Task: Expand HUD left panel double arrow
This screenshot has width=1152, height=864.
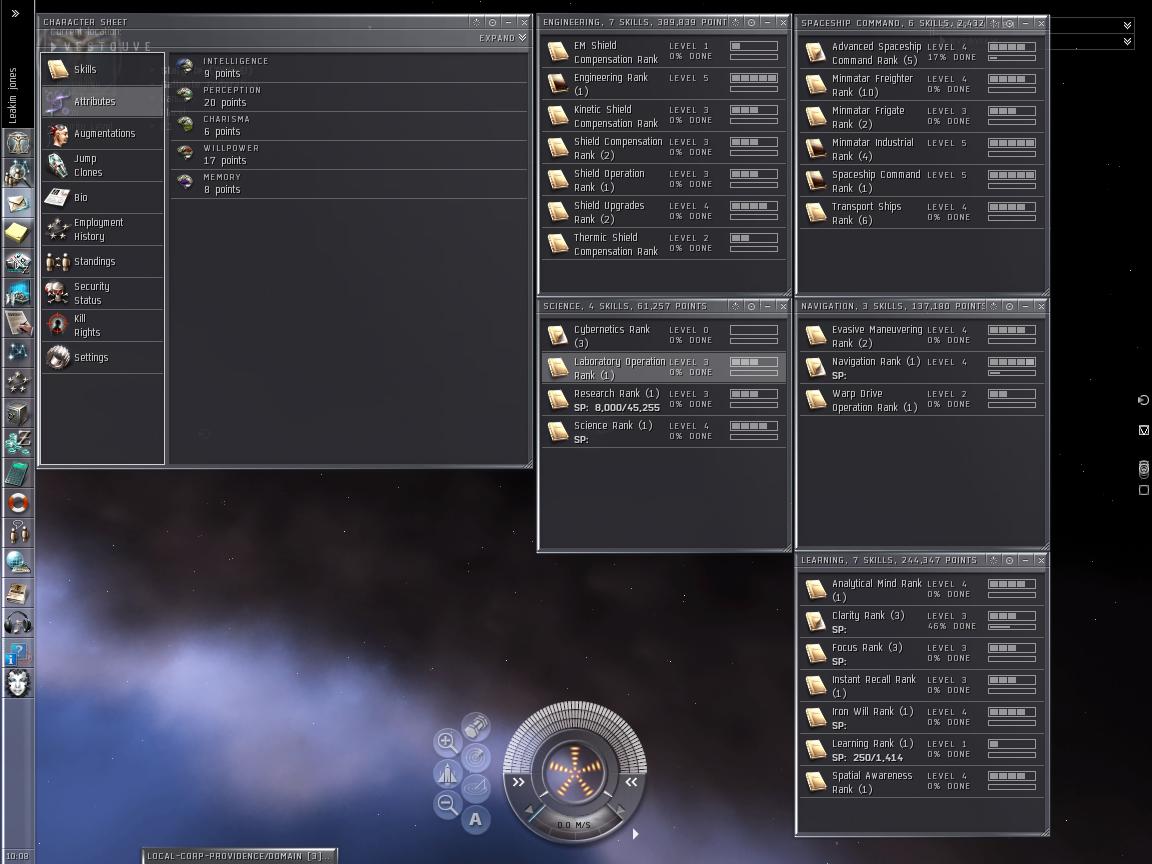Action: (x=519, y=782)
